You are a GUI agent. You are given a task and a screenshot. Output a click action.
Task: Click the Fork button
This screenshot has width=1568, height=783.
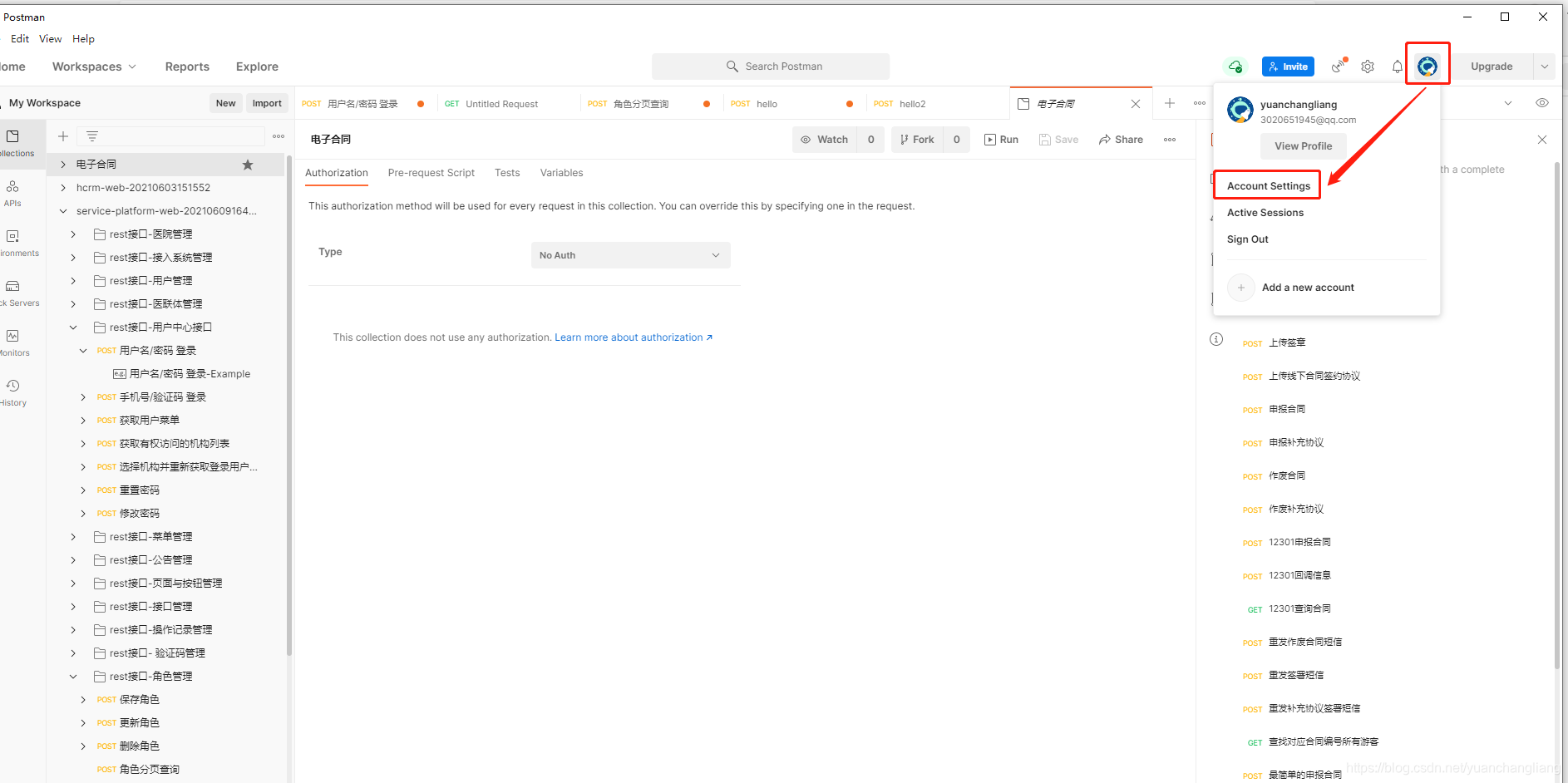(916, 140)
